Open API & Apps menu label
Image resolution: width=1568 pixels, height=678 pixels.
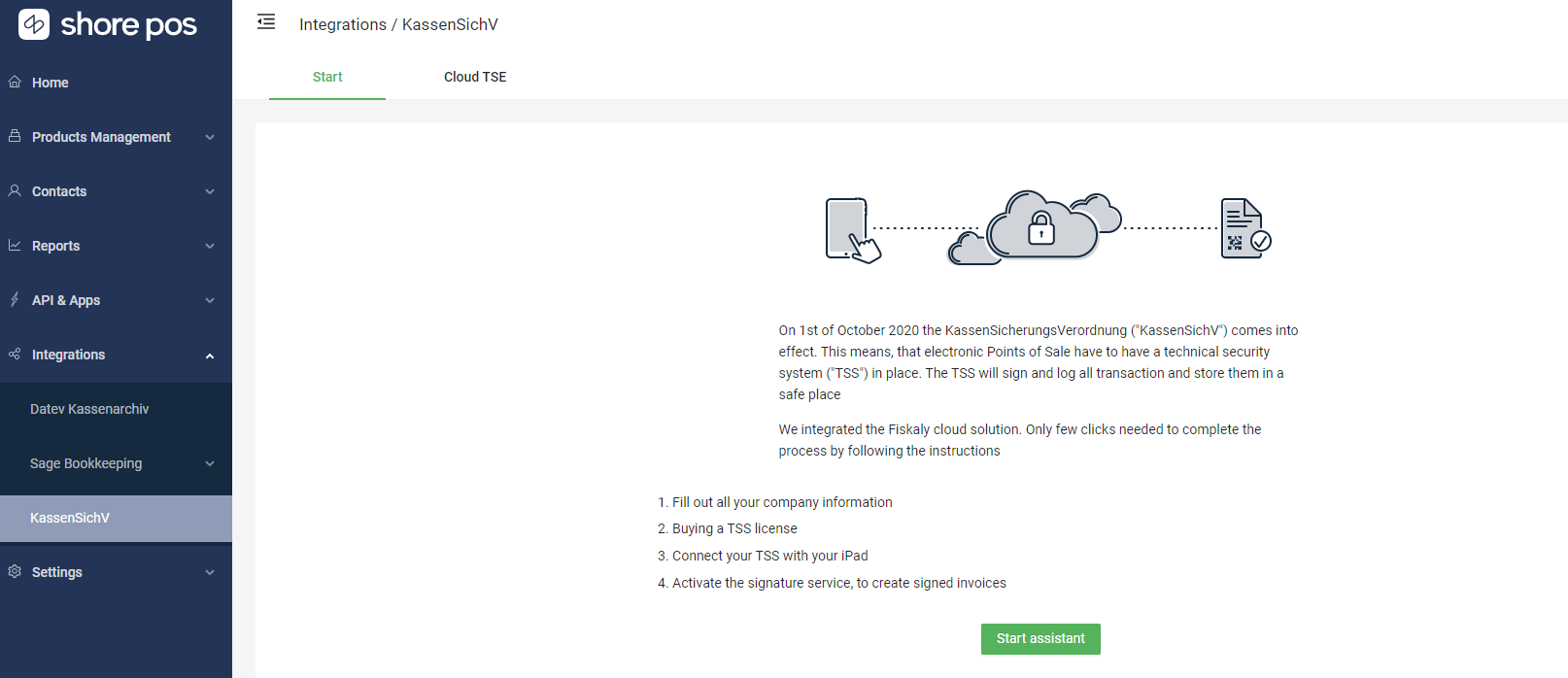(66, 300)
